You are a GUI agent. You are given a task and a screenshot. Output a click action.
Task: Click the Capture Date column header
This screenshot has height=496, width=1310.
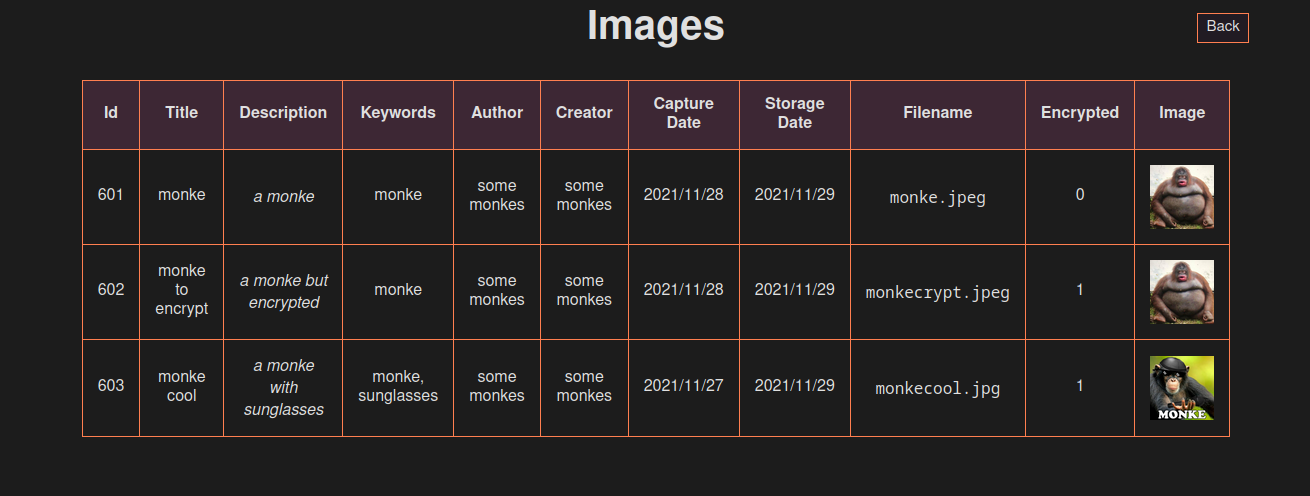coord(684,113)
